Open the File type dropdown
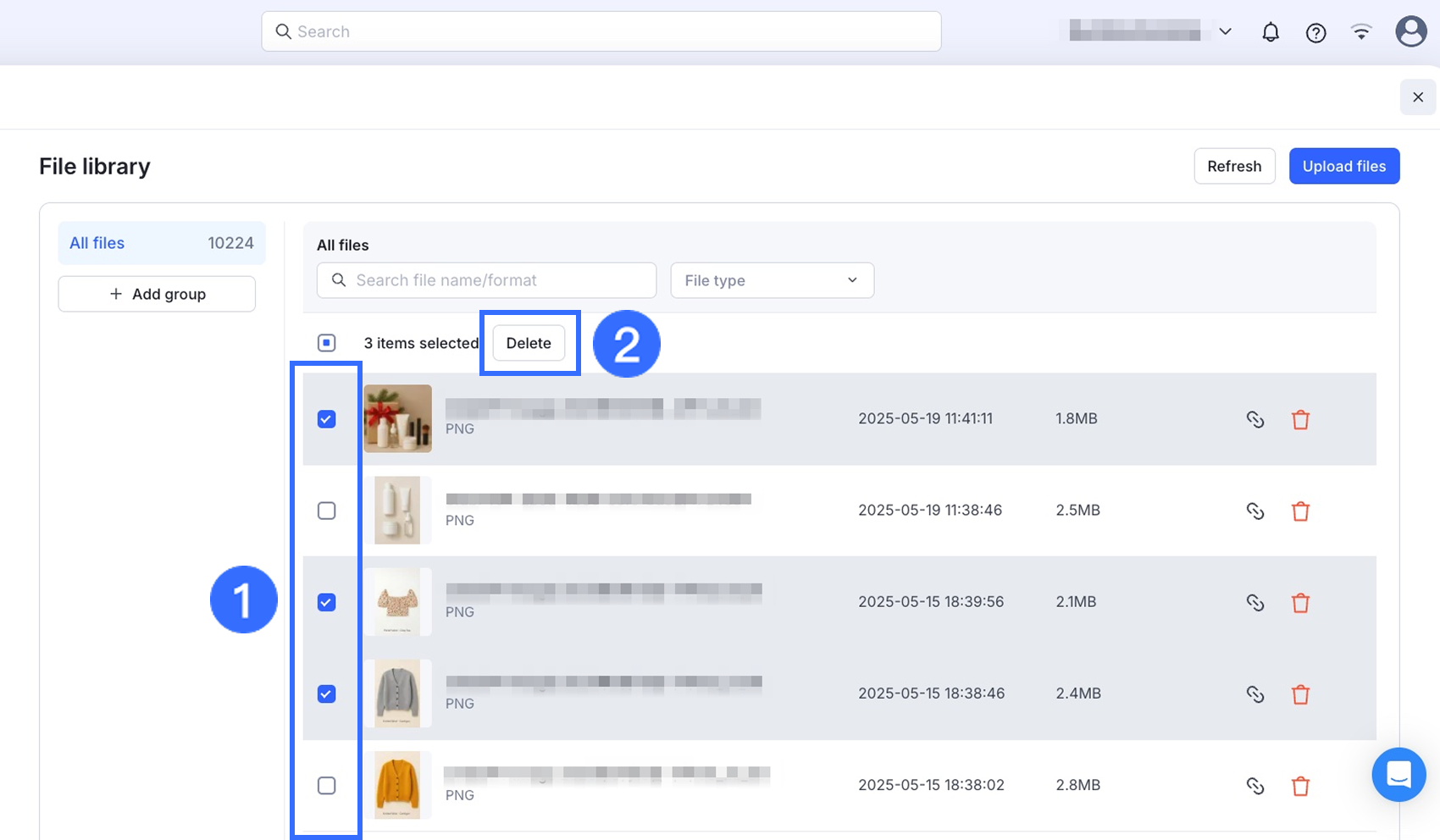 click(x=772, y=280)
